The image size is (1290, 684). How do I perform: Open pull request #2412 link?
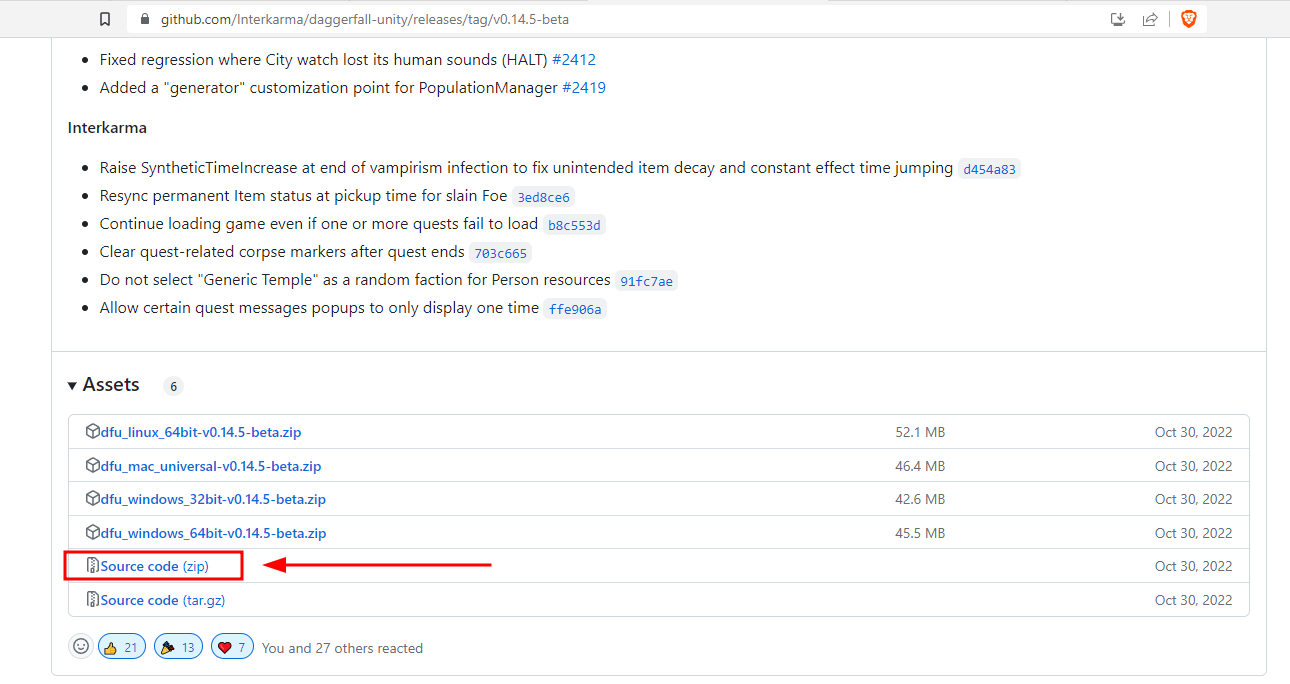point(574,60)
